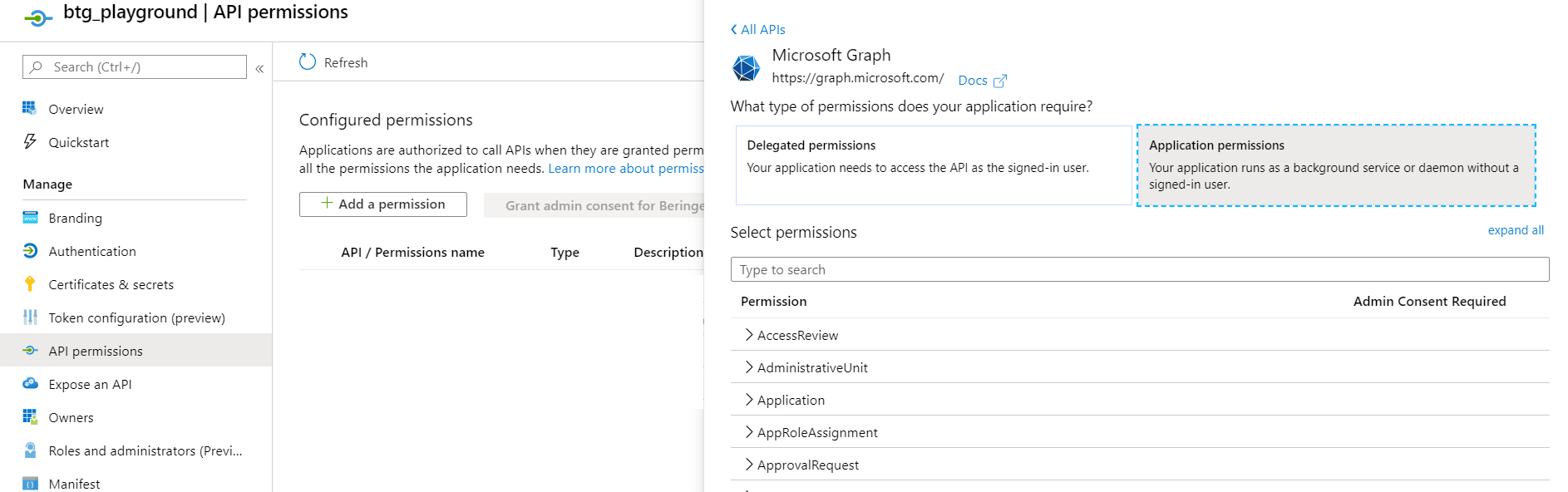The image size is (1568, 492).
Task: Click the Branding icon
Action: coord(30,218)
